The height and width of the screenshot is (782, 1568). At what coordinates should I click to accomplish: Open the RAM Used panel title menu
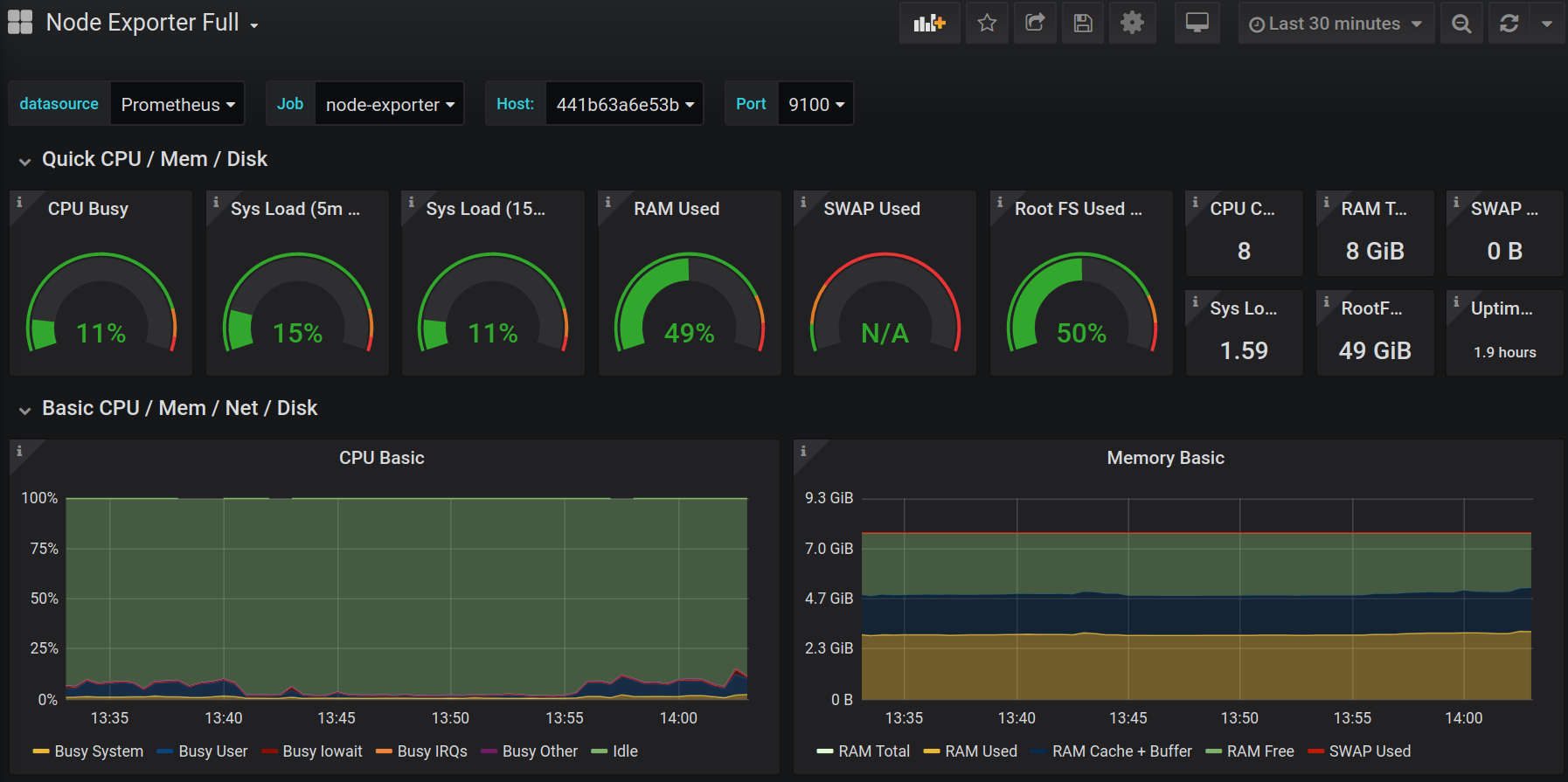click(x=676, y=209)
